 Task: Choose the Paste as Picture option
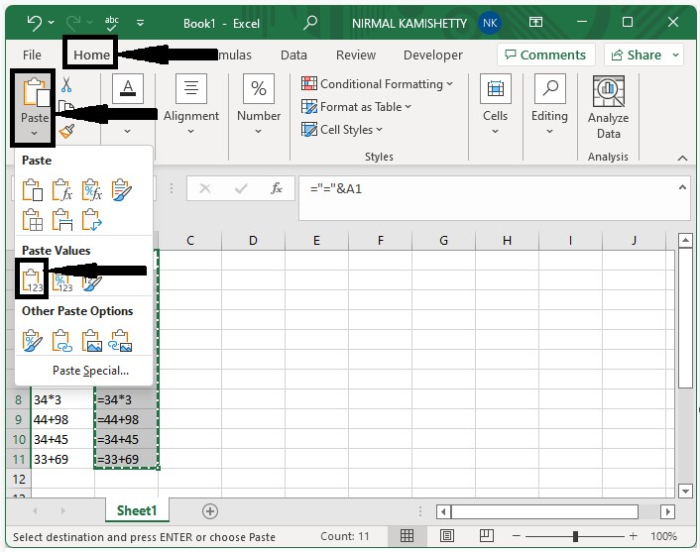point(92,341)
